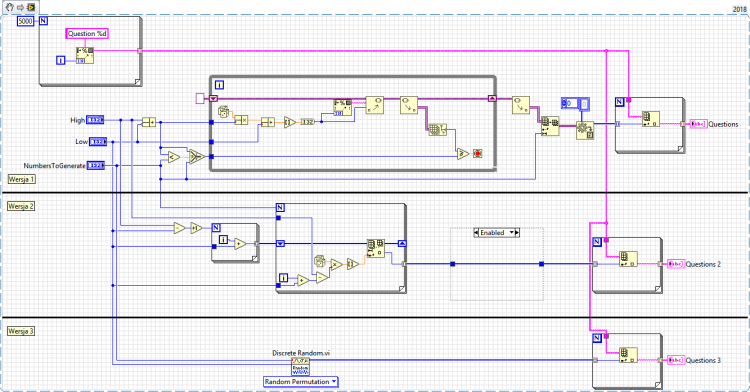This screenshot has height=392, width=750.
Task: Open the Random Permutation enum dropdown
Action: click(301, 381)
